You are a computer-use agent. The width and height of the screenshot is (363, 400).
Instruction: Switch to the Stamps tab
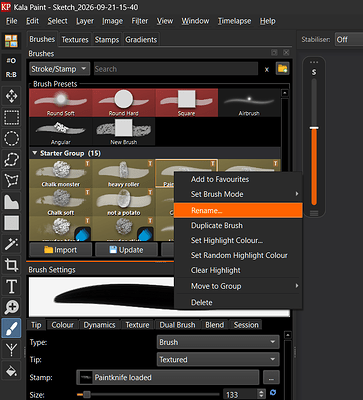coord(107,40)
